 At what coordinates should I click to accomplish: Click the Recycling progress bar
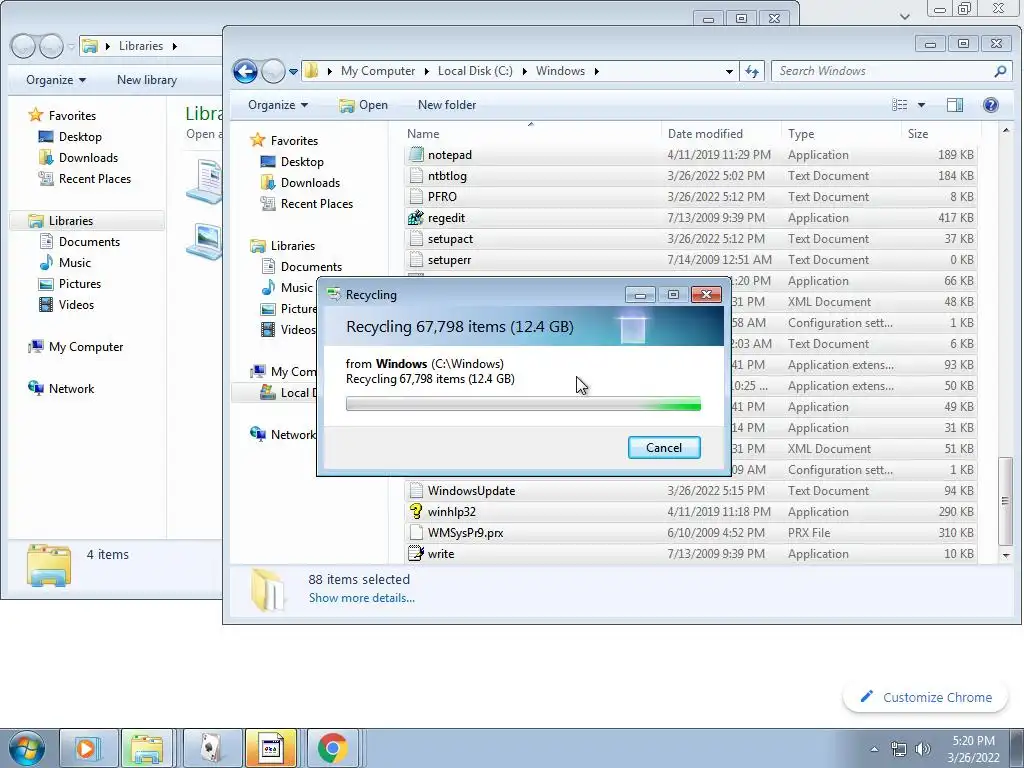(x=523, y=405)
